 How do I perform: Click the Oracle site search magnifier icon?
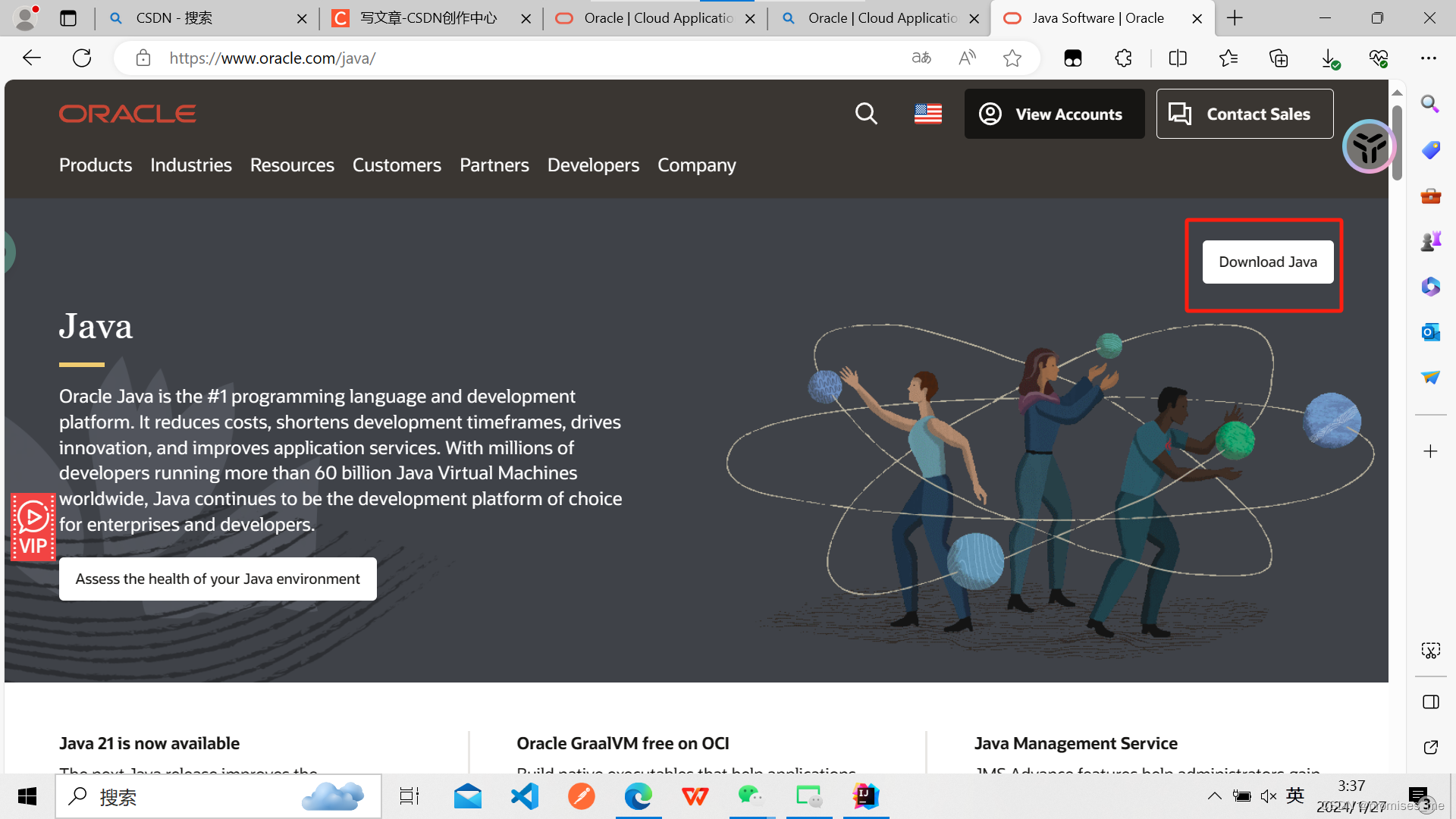pyautogui.click(x=866, y=114)
